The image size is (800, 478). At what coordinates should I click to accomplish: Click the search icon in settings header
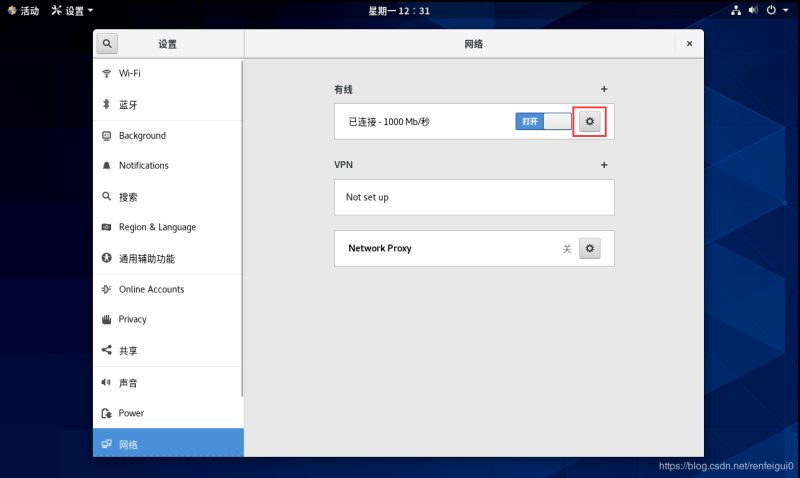(x=107, y=44)
